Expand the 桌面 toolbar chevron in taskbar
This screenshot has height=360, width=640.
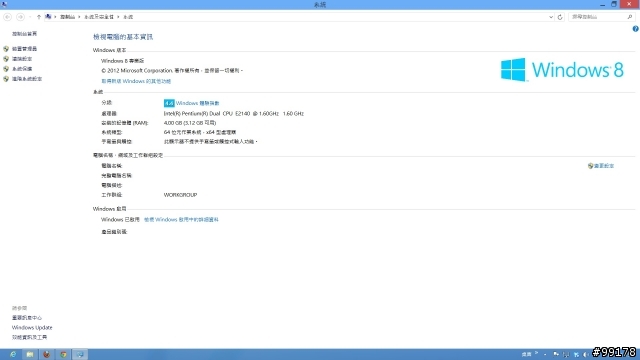pos(536,353)
